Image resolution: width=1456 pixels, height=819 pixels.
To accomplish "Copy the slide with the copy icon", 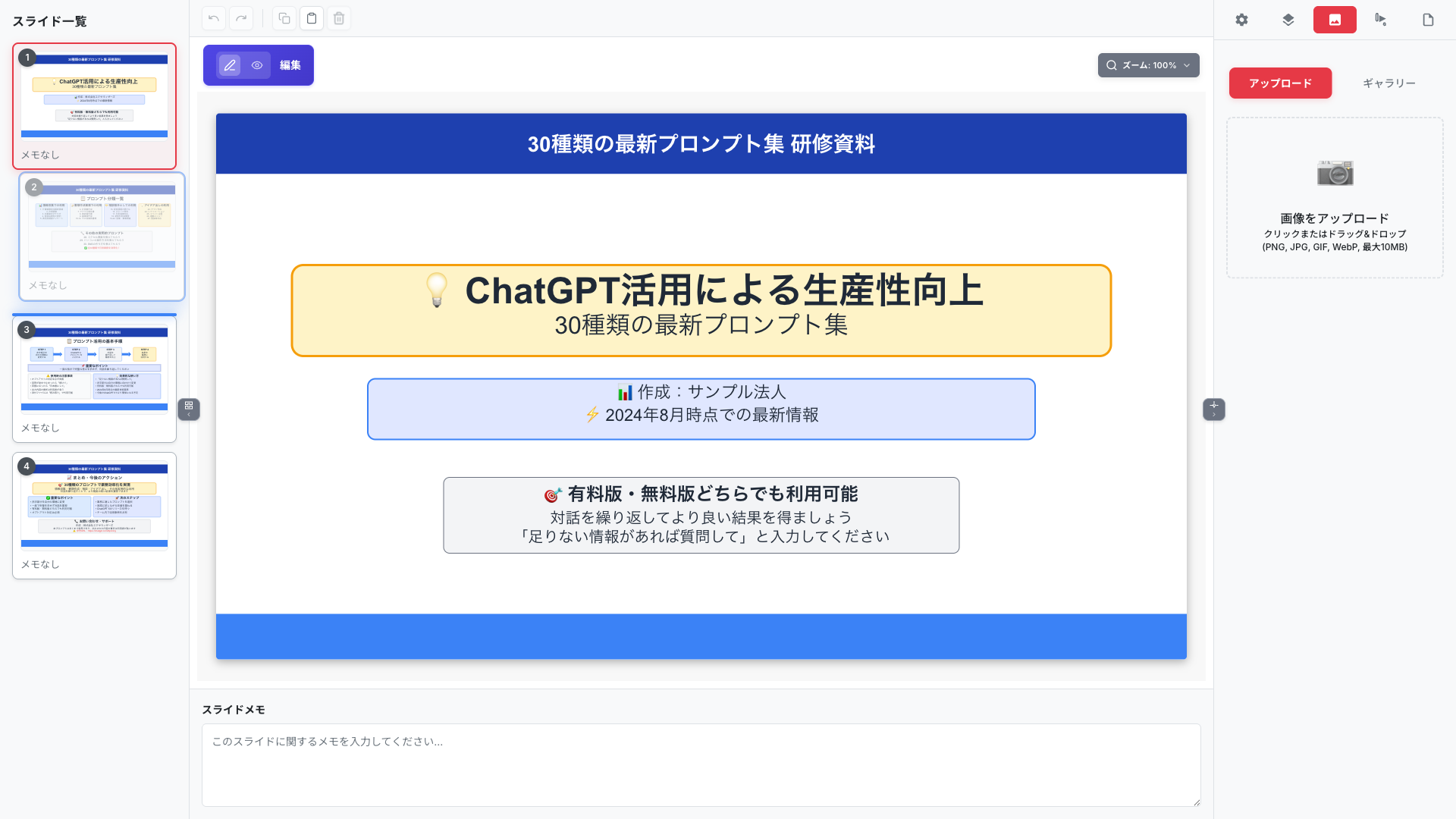I will 284,18.
